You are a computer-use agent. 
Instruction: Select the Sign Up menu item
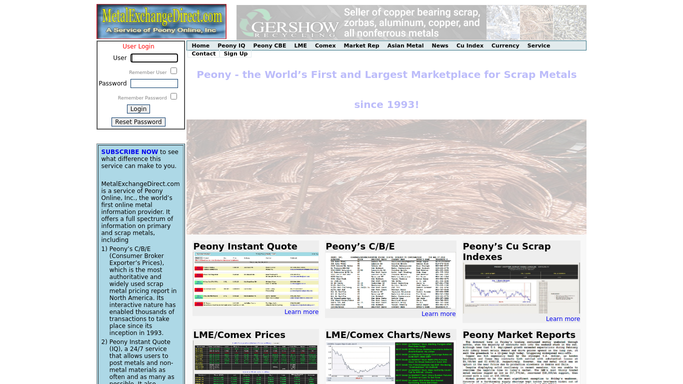[x=236, y=54]
